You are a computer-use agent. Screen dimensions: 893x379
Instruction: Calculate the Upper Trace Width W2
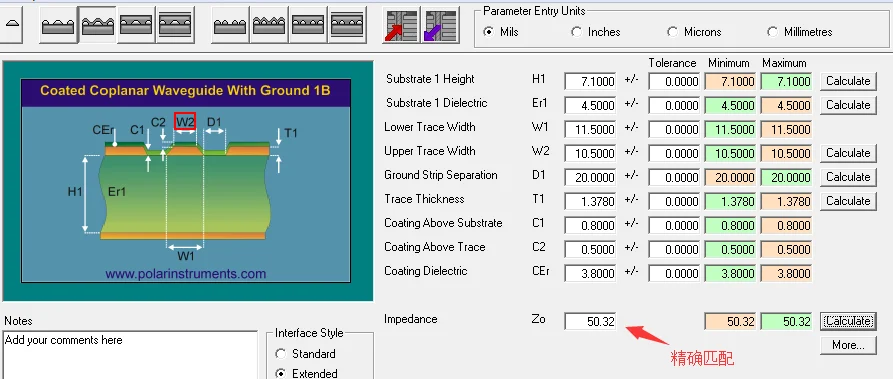(848, 153)
